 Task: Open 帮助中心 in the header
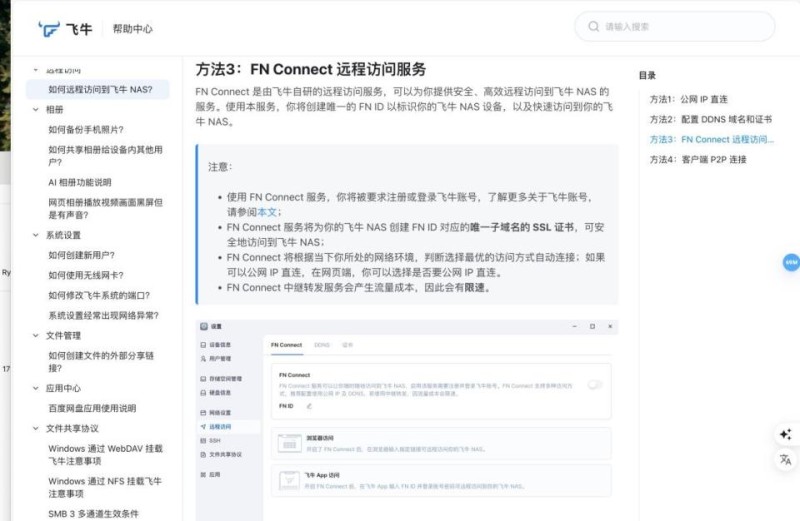tap(133, 29)
